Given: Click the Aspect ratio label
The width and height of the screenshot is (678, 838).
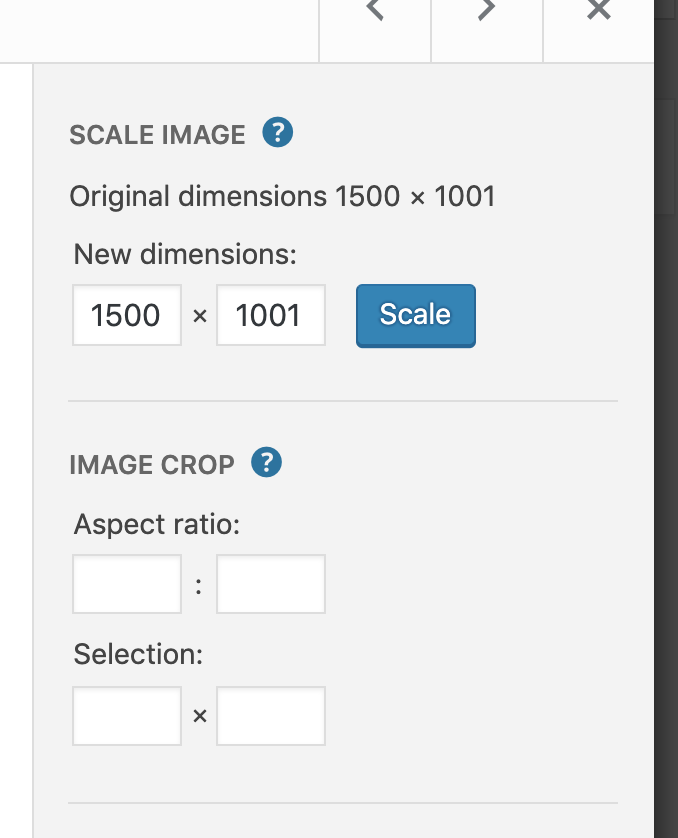Looking at the screenshot, I should [157, 524].
